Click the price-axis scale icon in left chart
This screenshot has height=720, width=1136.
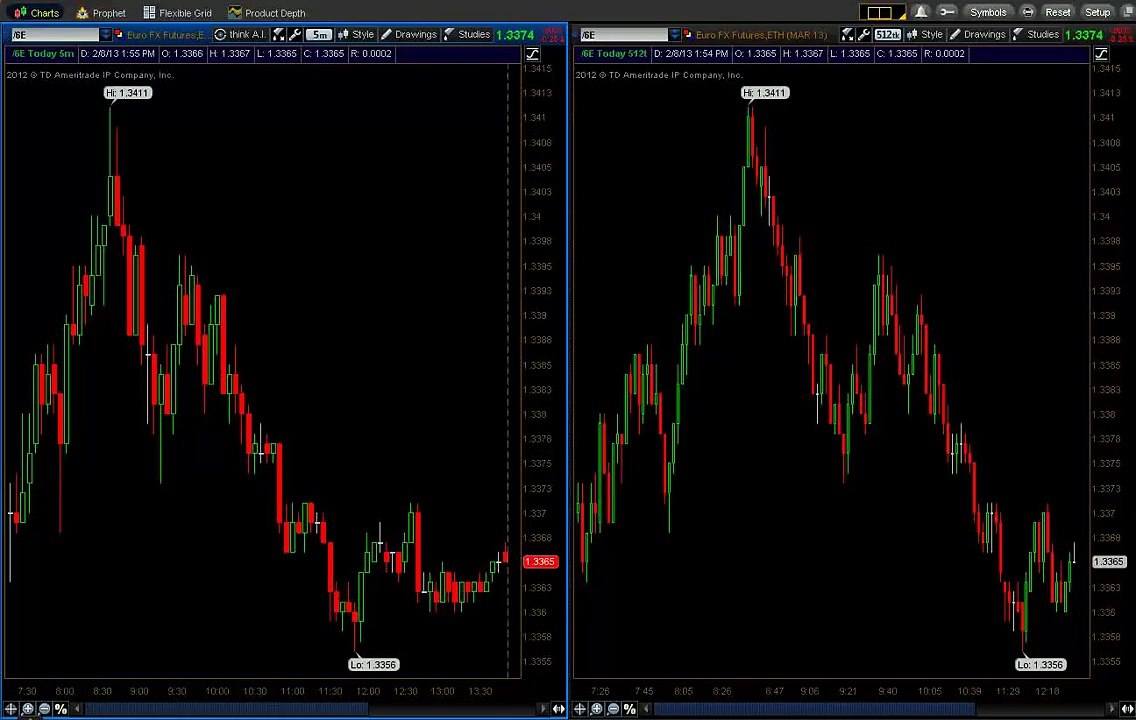click(x=532, y=54)
